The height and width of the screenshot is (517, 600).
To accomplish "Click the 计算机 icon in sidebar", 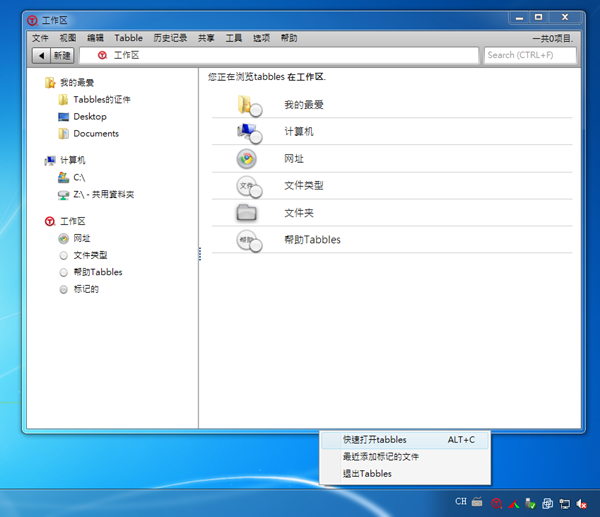I will click(x=50, y=160).
